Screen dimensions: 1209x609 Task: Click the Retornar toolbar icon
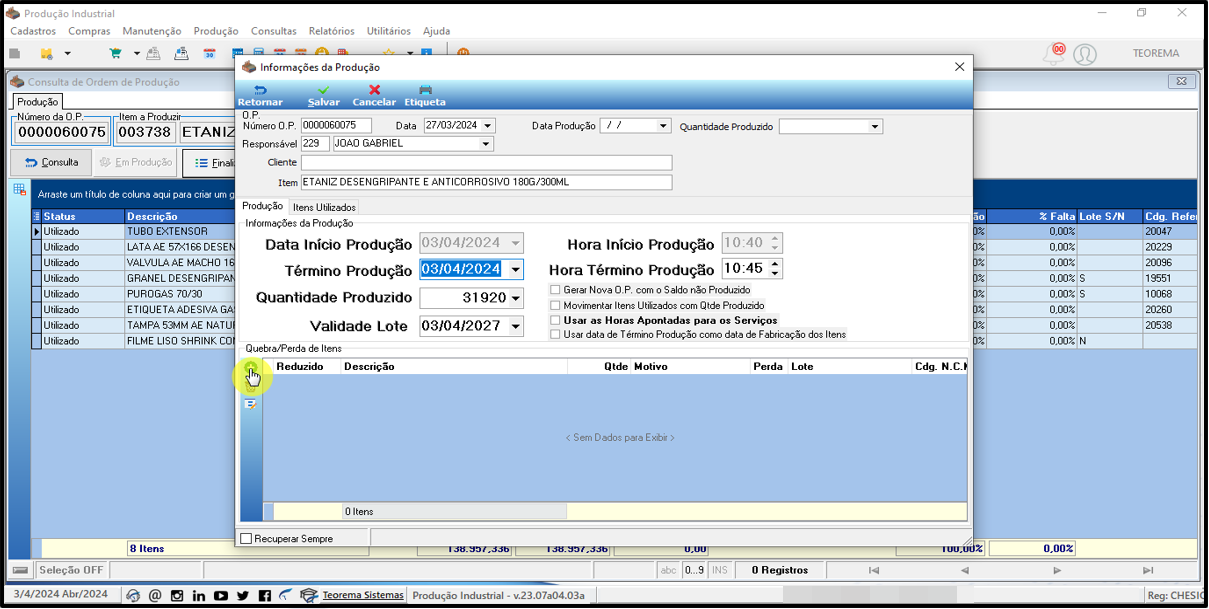260,91
